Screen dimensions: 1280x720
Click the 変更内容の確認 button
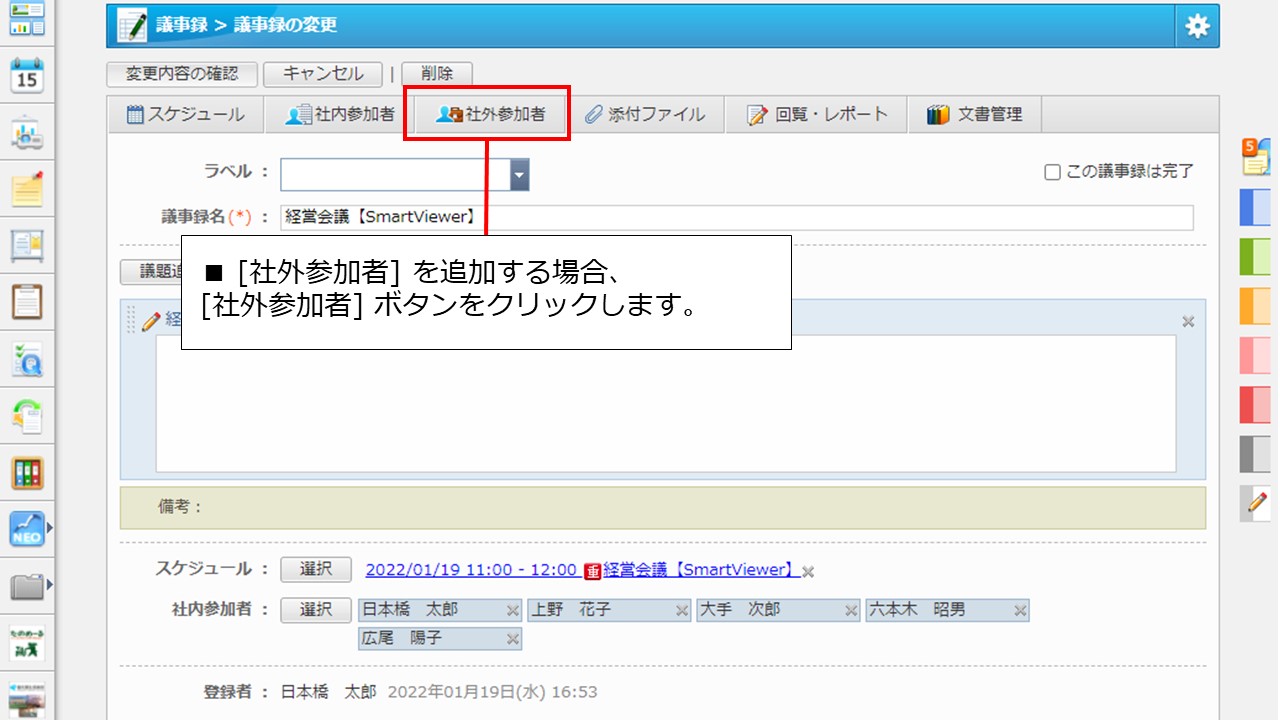click(x=182, y=73)
